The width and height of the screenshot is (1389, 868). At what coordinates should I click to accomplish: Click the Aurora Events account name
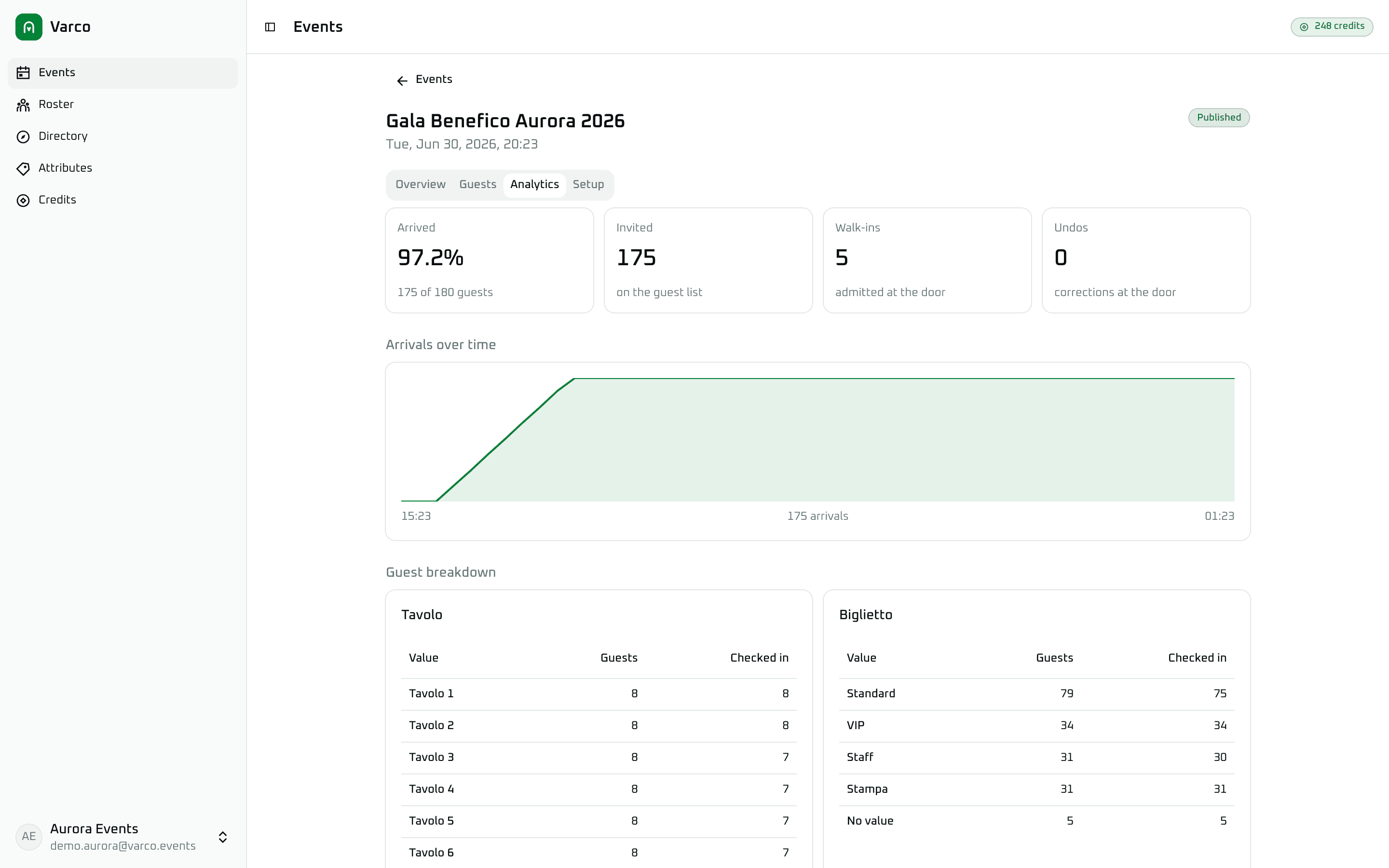pos(94,828)
